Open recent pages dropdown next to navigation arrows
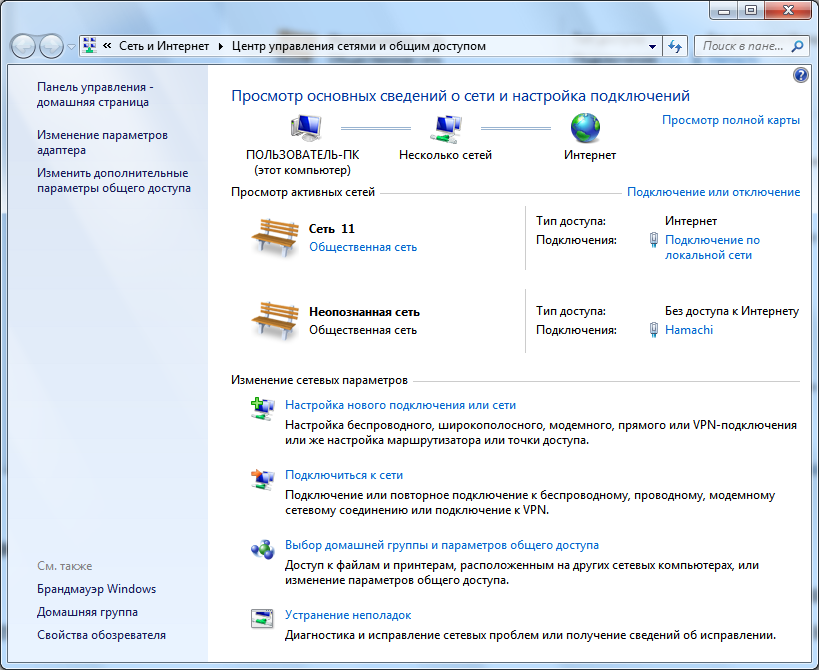 72,47
